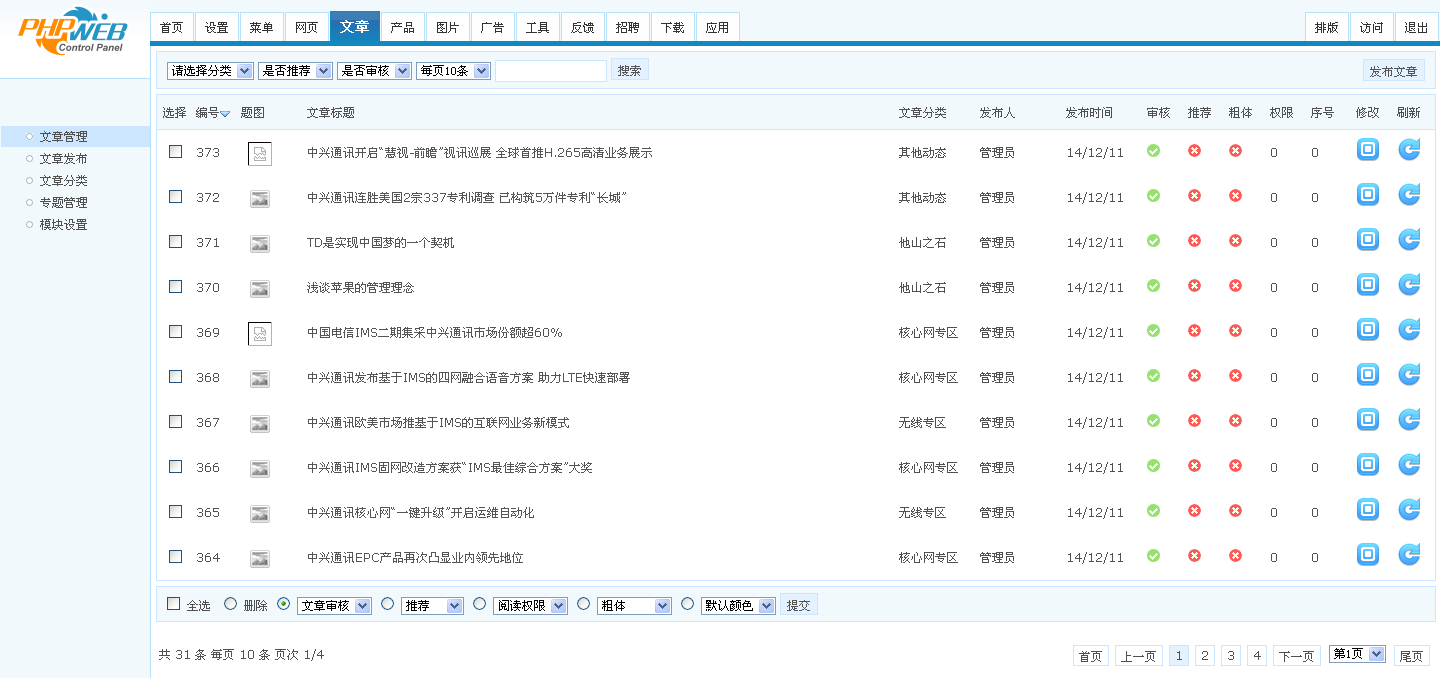Click the title image thumbnail of article 372
The width and height of the screenshot is (1440, 678).
260,198
